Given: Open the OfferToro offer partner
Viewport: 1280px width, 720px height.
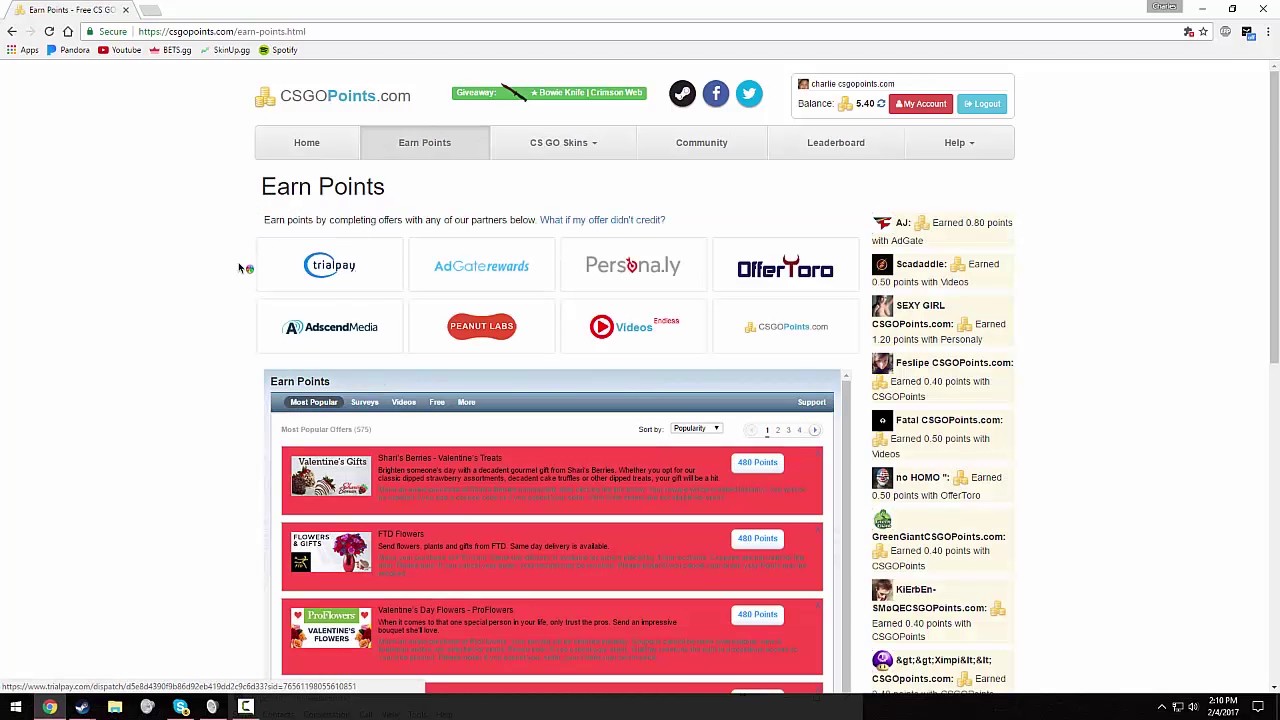Looking at the screenshot, I should pos(785,267).
